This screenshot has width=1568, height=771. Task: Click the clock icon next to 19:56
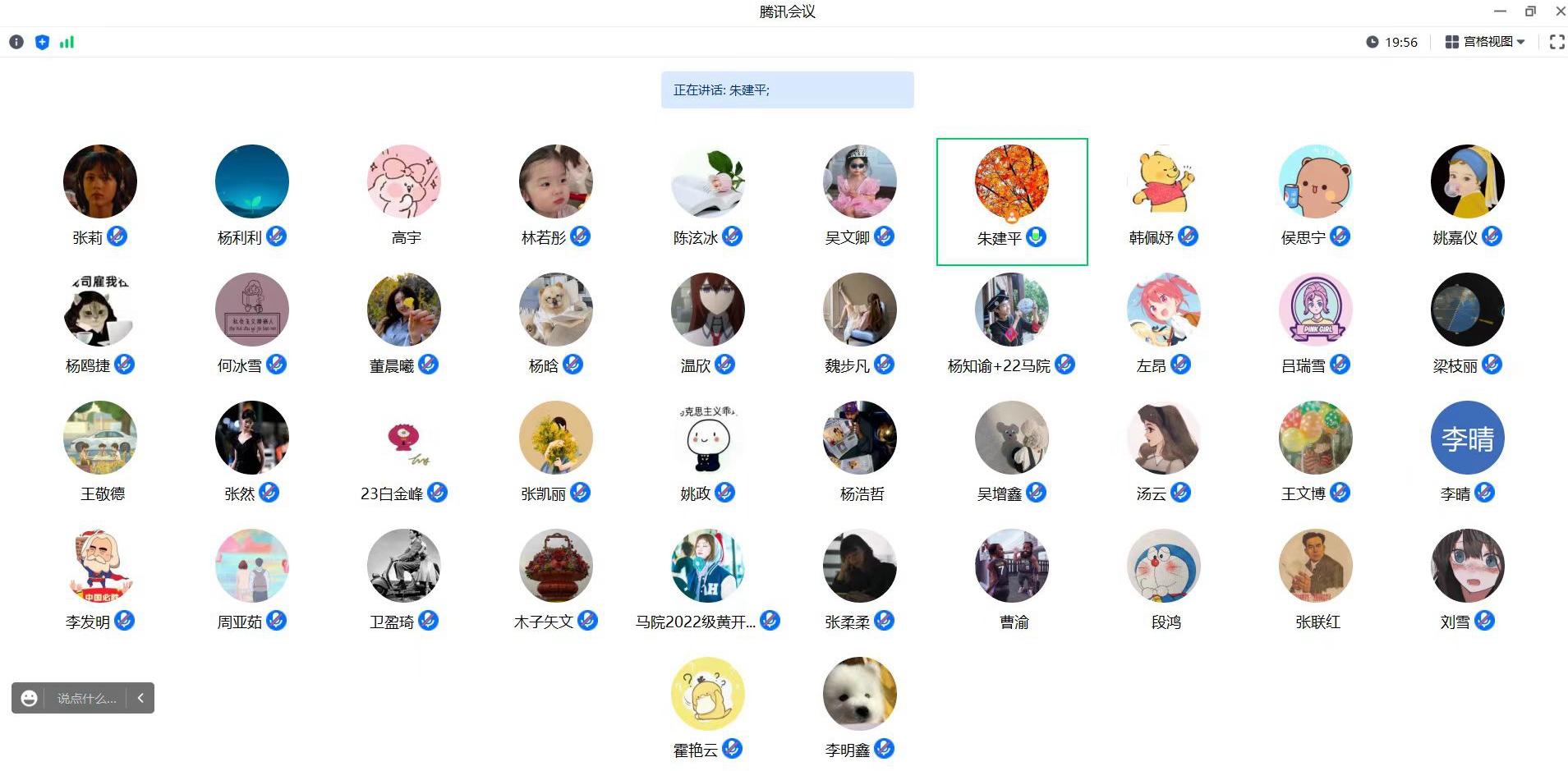(x=1372, y=42)
